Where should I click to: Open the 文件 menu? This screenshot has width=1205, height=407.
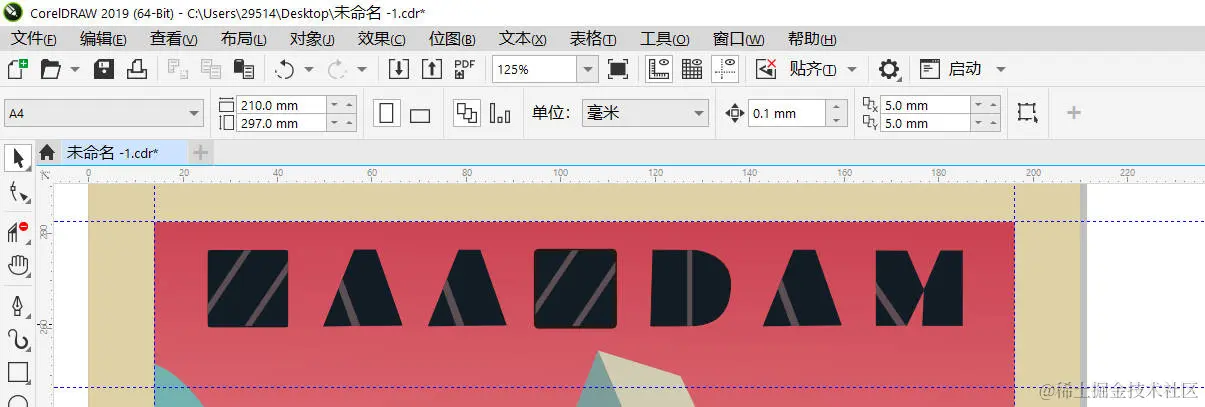(x=33, y=39)
